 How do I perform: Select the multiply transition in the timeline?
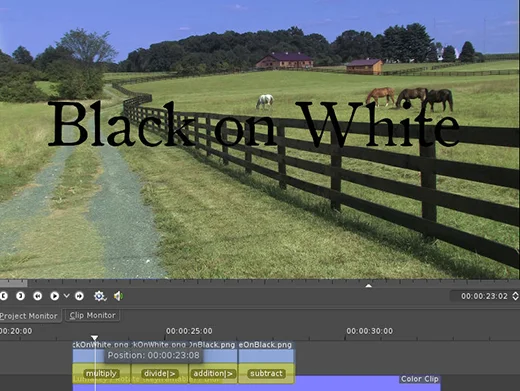tap(101, 374)
